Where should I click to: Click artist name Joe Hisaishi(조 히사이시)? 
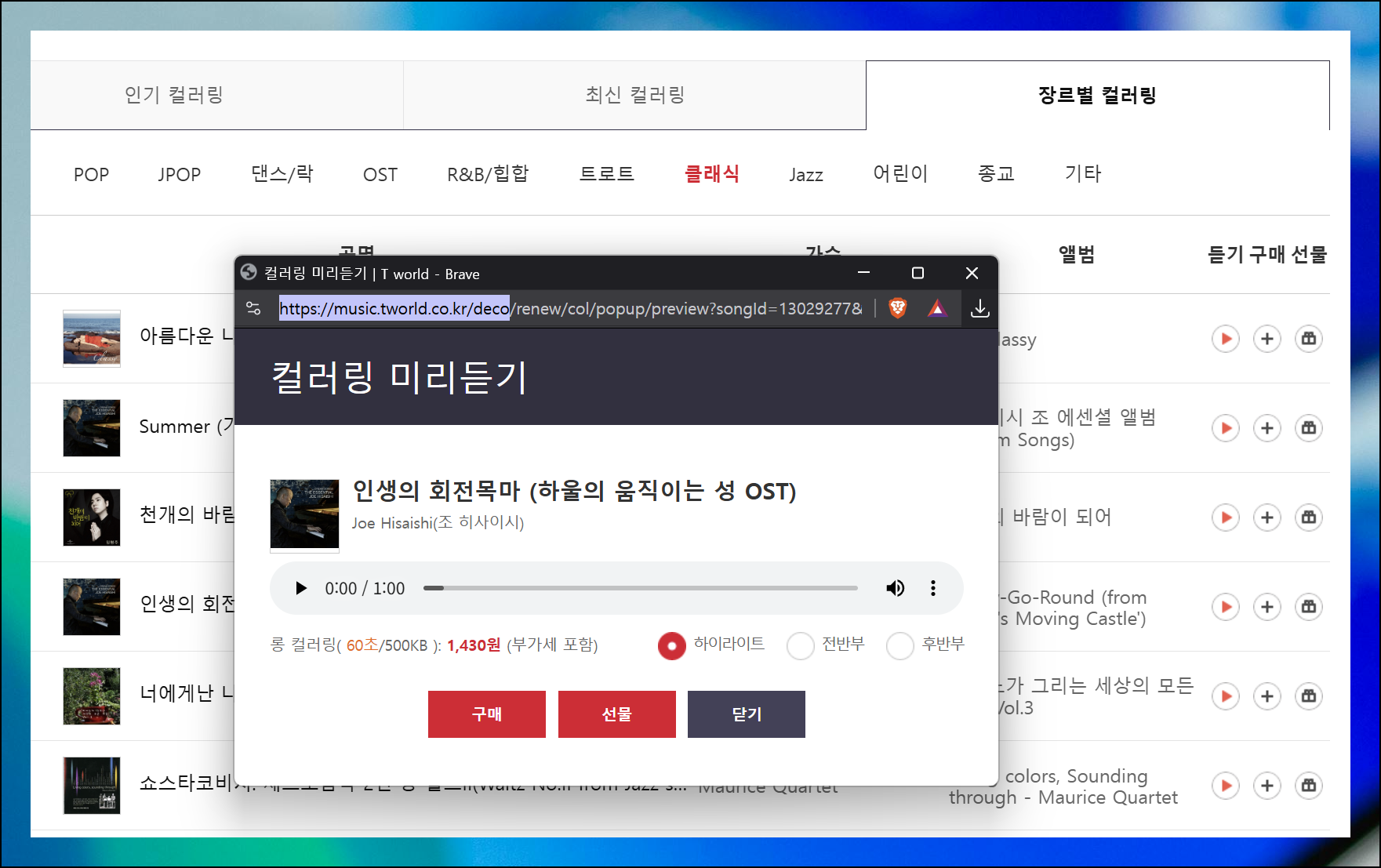[438, 523]
